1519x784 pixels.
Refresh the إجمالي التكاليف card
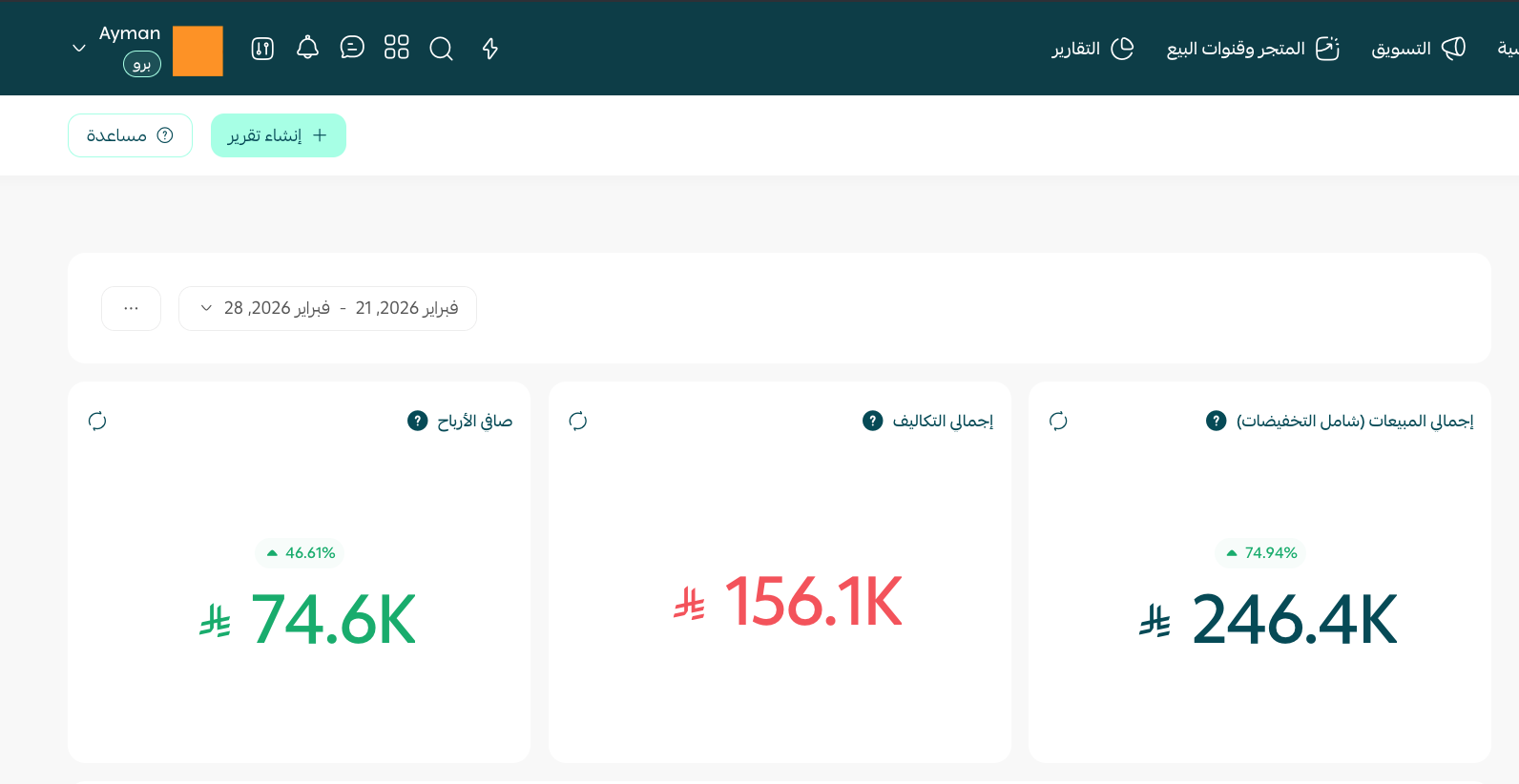click(x=578, y=421)
